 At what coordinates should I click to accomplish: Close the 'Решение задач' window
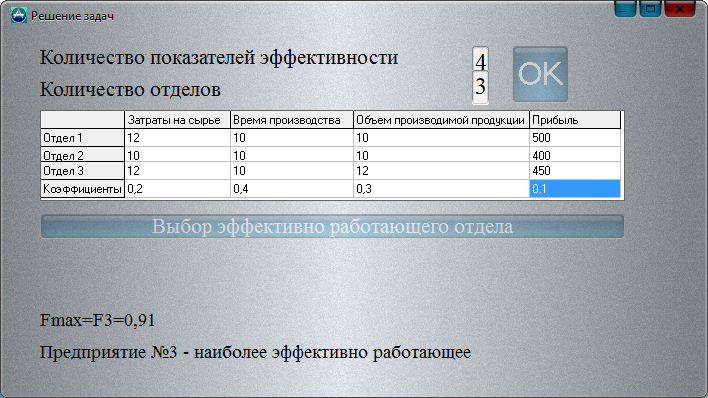680,9
